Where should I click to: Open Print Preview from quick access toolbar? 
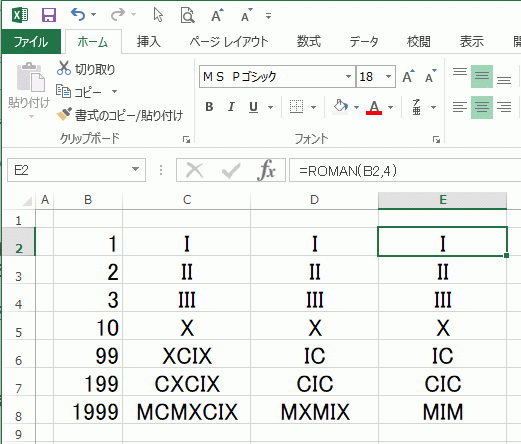click(x=187, y=15)
